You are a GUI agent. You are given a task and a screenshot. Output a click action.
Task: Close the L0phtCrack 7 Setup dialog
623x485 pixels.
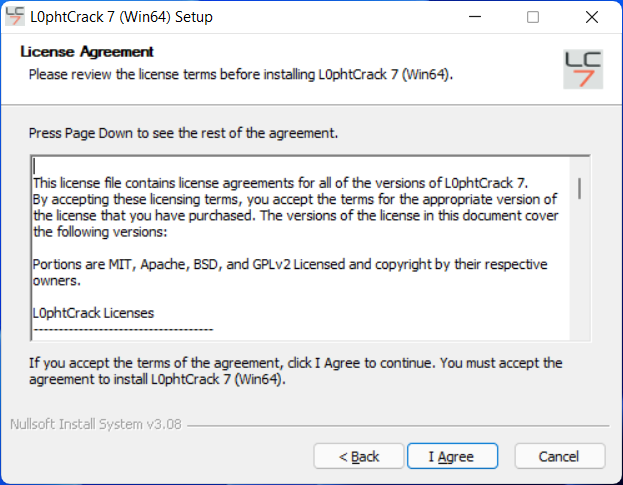592,17
